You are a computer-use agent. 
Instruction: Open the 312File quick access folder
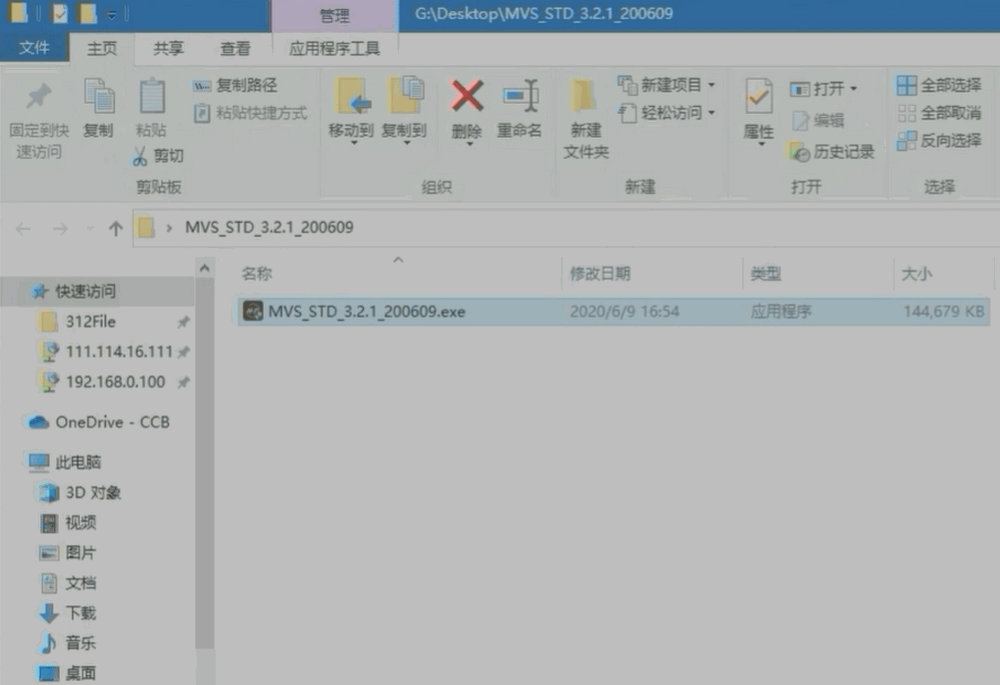coord(91,322)
